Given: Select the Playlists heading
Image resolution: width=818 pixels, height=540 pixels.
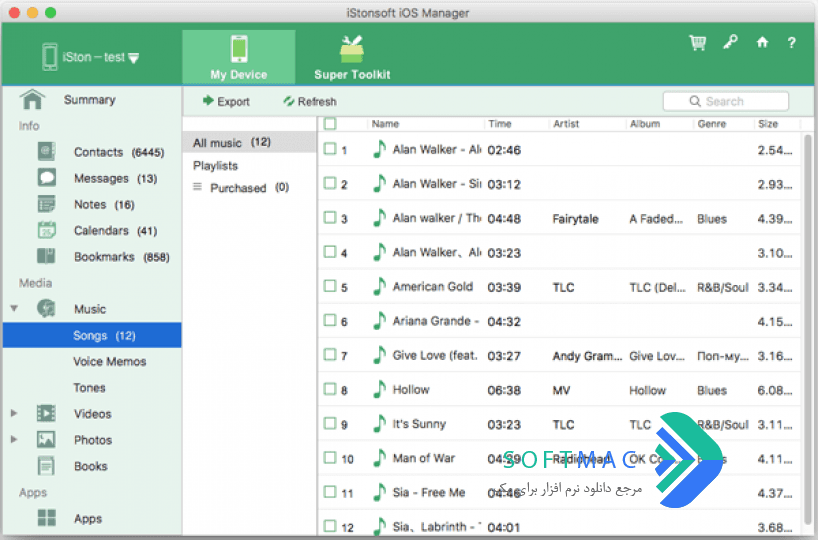Looking at the screenshot, I should (215, 165).
